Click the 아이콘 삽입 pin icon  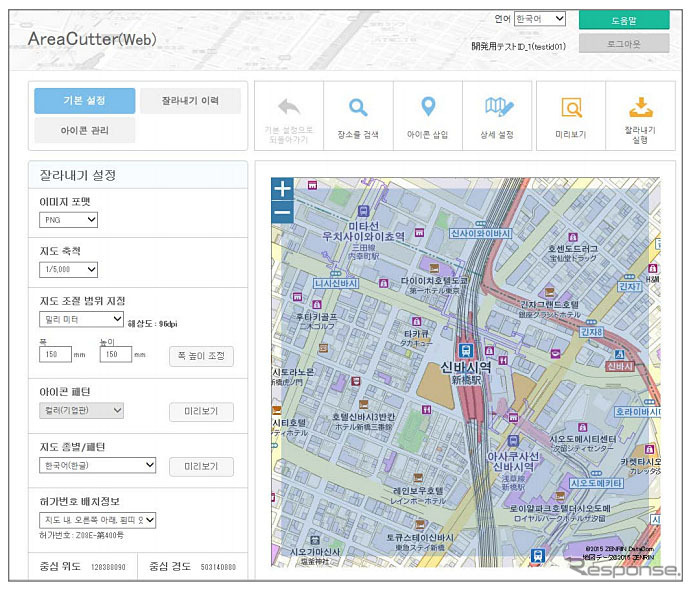[428, 108]
